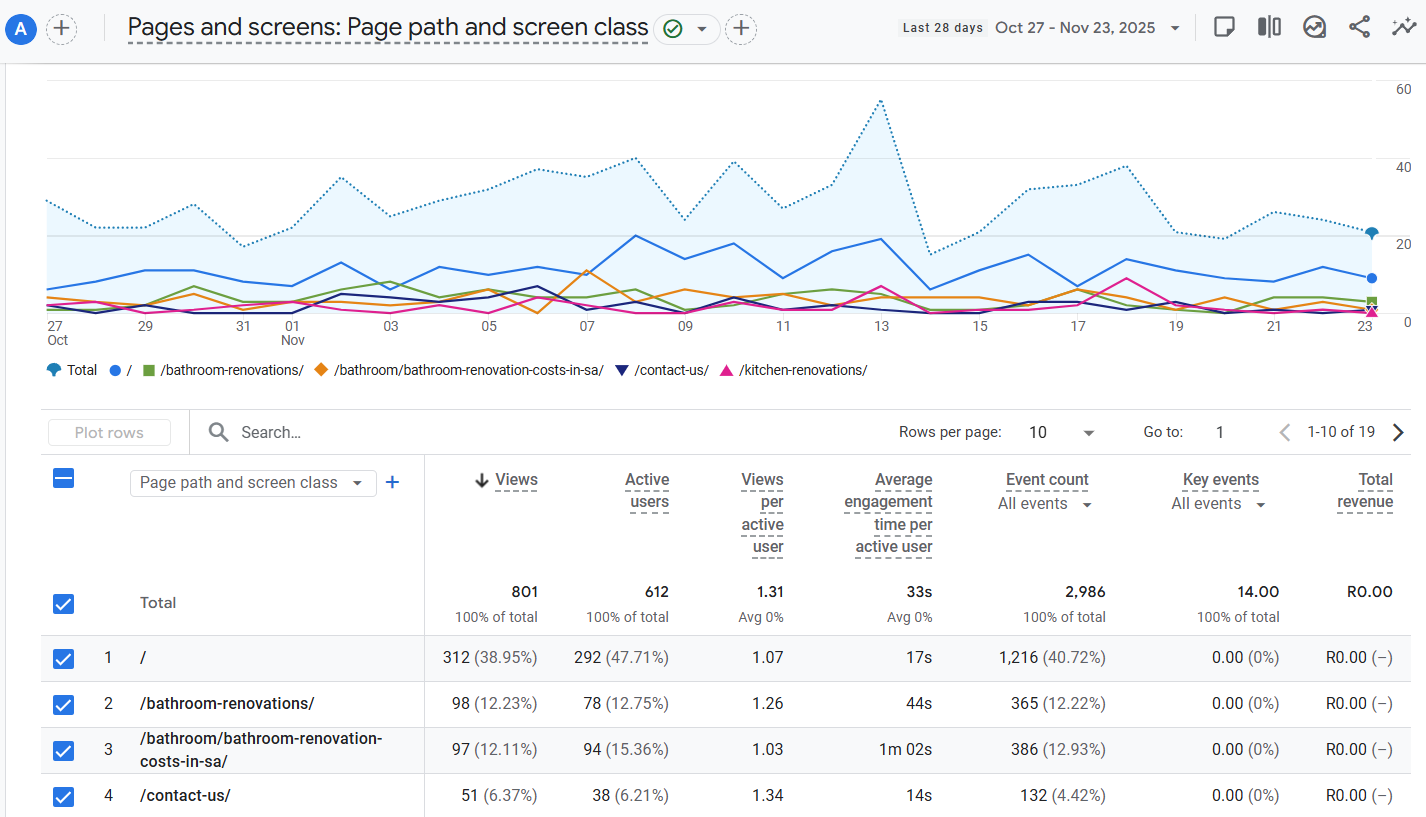1426x817 pixels.
Task: Uncheck the /bathroom-renovations/ row checkbox
Action: click(63, 704)
